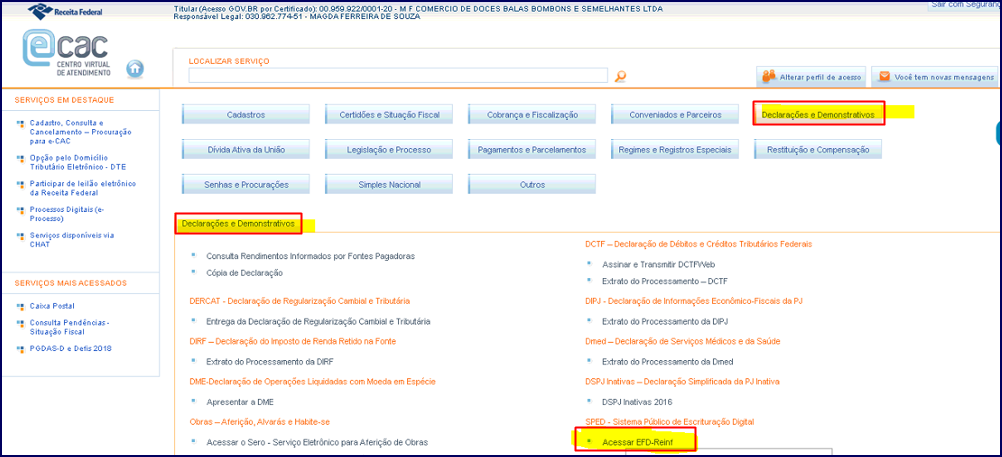The height and width of the screenshot is (457, 1002).
Task: Click the search magnifier icon
Action: point(620,76)
